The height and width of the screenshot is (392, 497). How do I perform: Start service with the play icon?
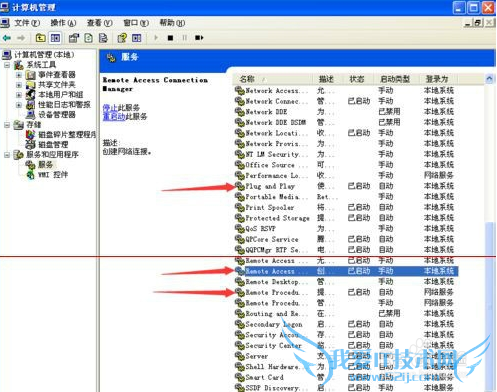click(x=156, y=38)
